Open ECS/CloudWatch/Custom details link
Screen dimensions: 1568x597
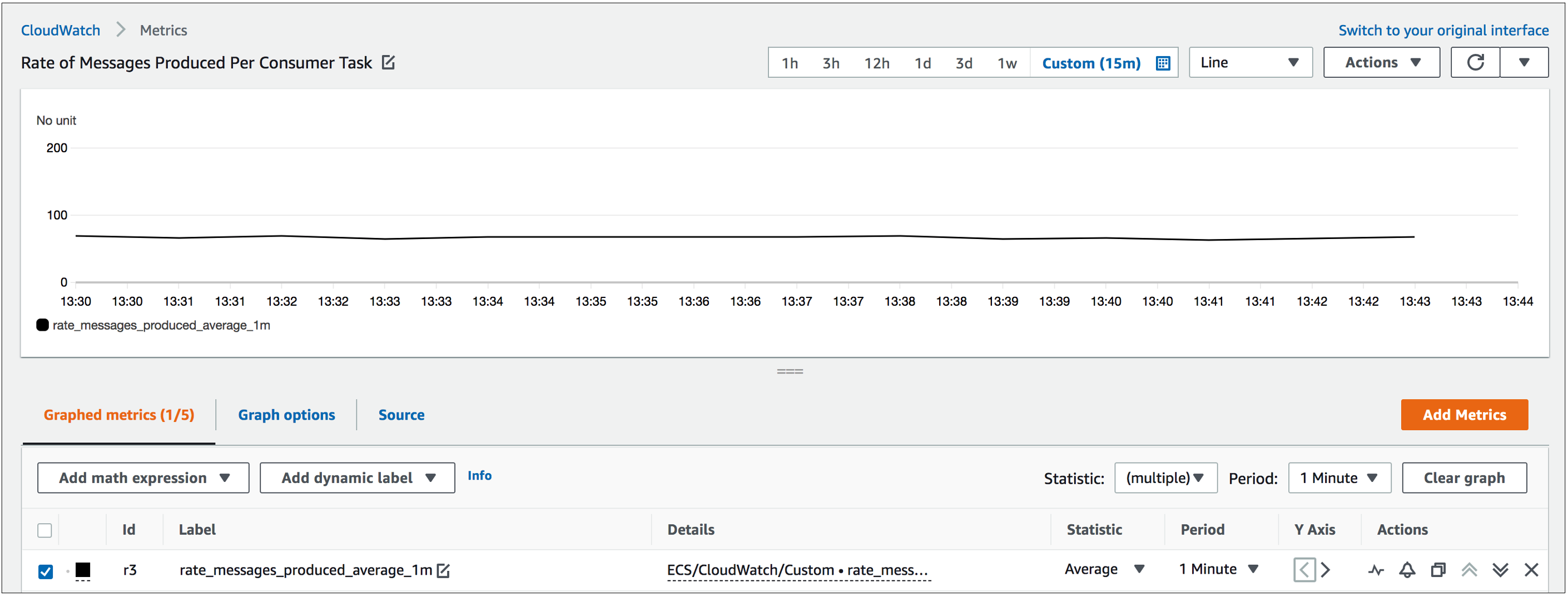pyautogui.click(x=797, y=570)
